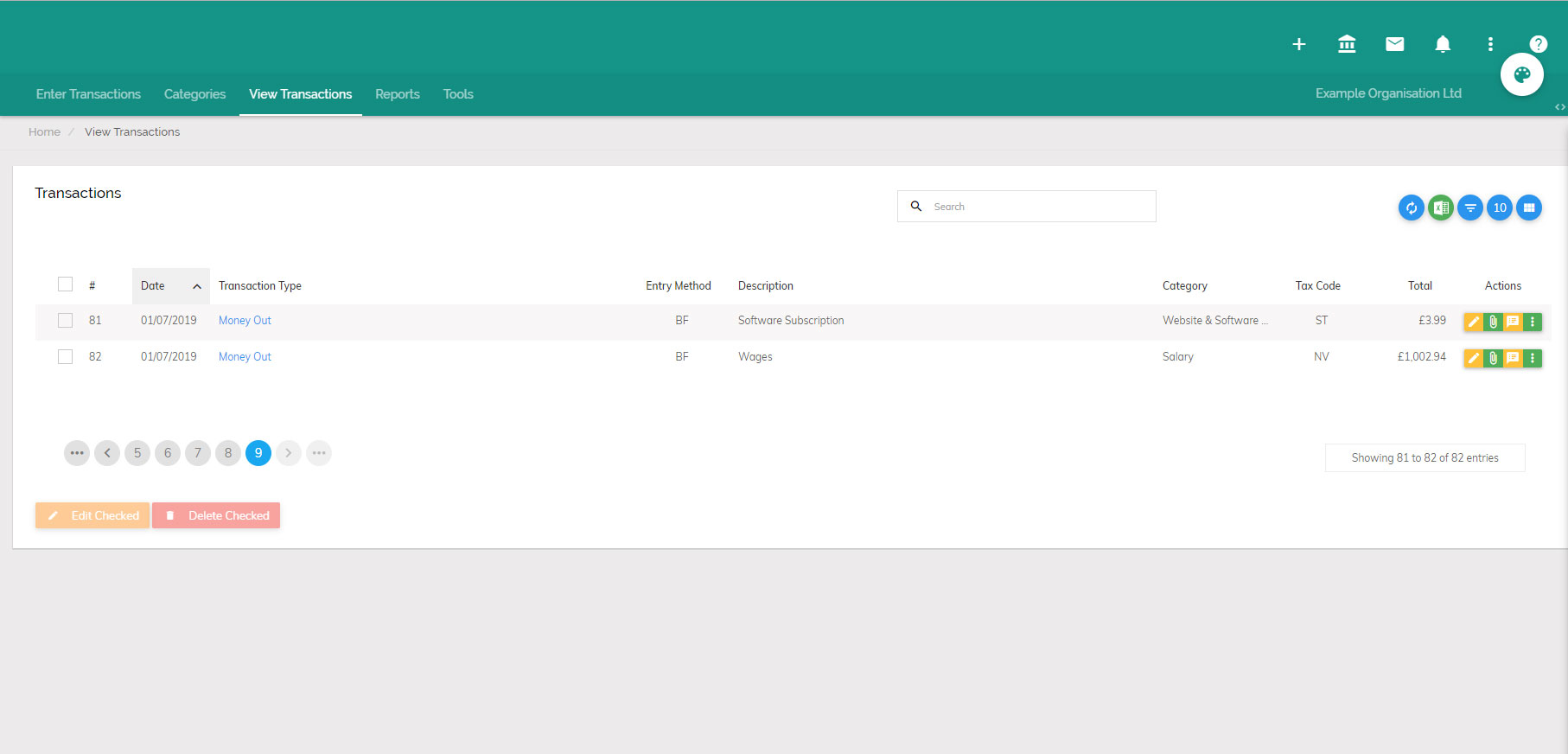
Task: Toggle the select-all header checkbox
Action: (65, 284)
